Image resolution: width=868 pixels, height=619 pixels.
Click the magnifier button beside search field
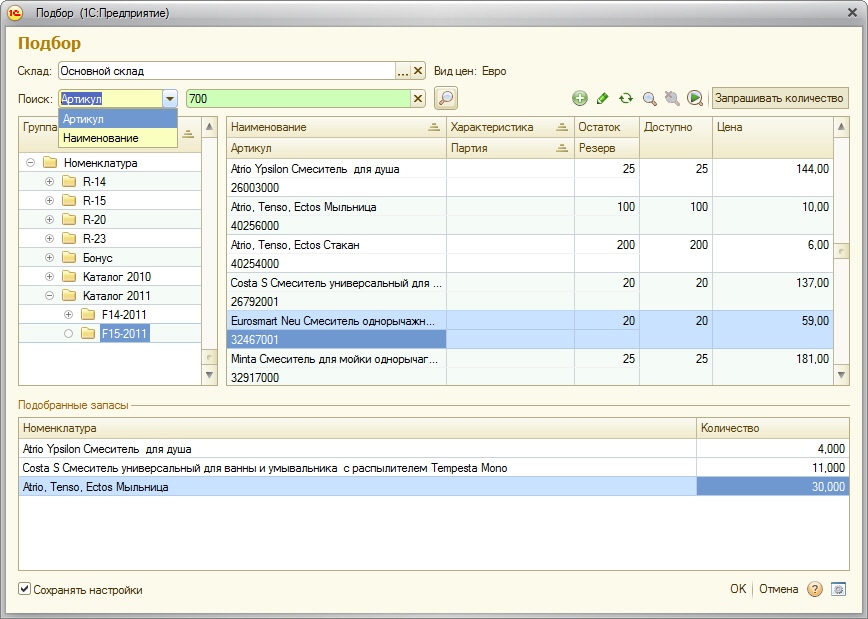click(x=446, y=98)
